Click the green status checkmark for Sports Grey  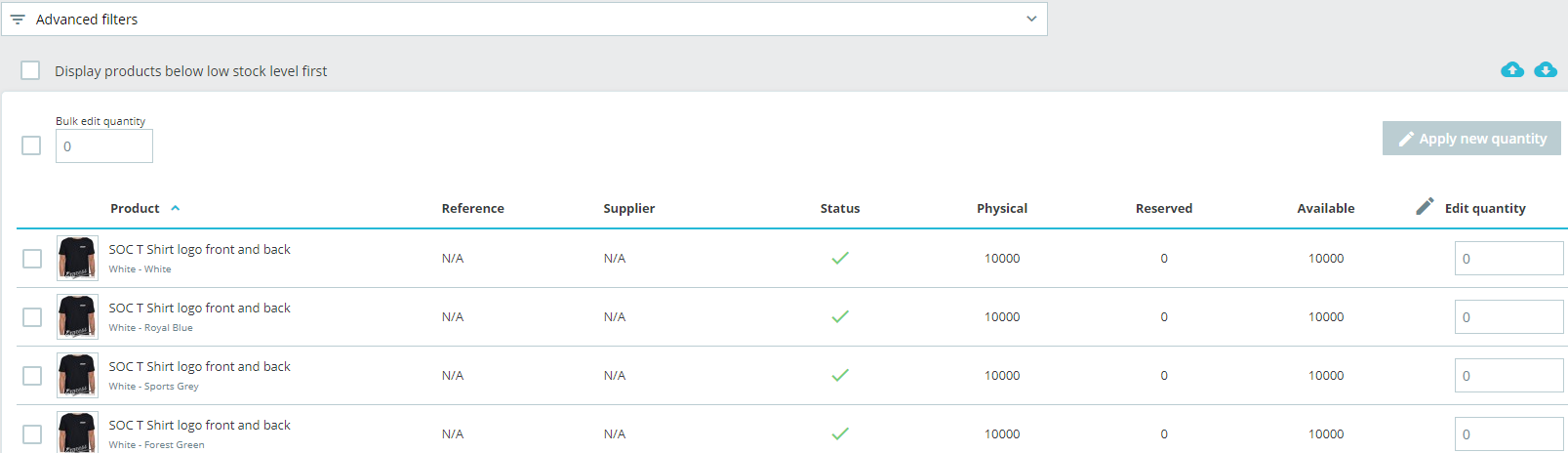coord(839,376)
